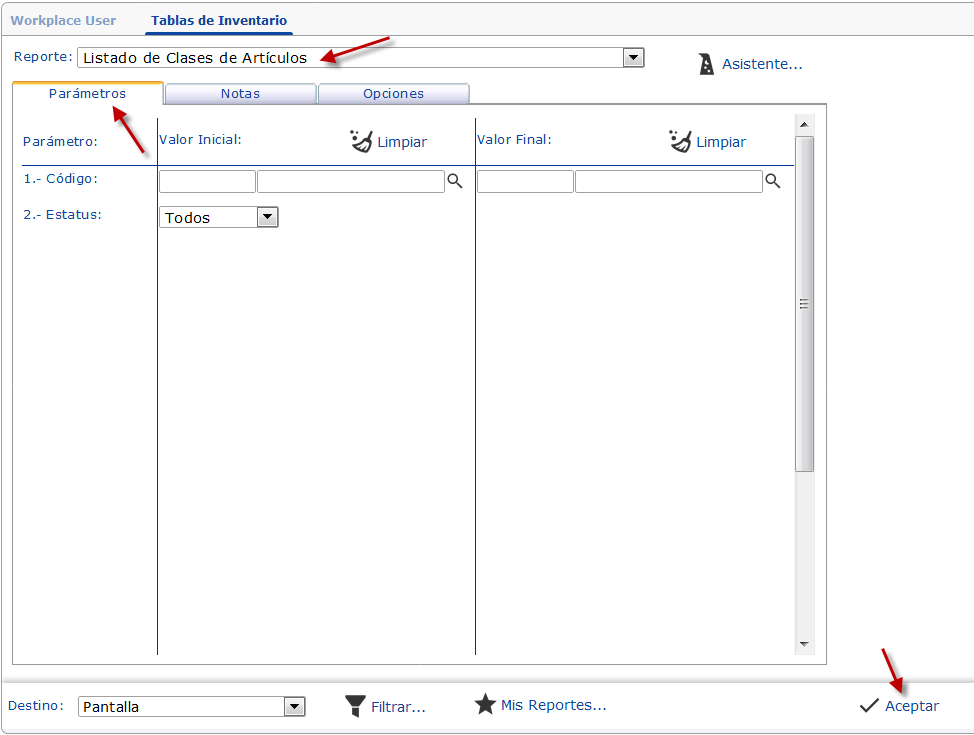Screen dimensions: 974x735
Task: Click the Aceptar button text
Action: [x=912, y=706]
